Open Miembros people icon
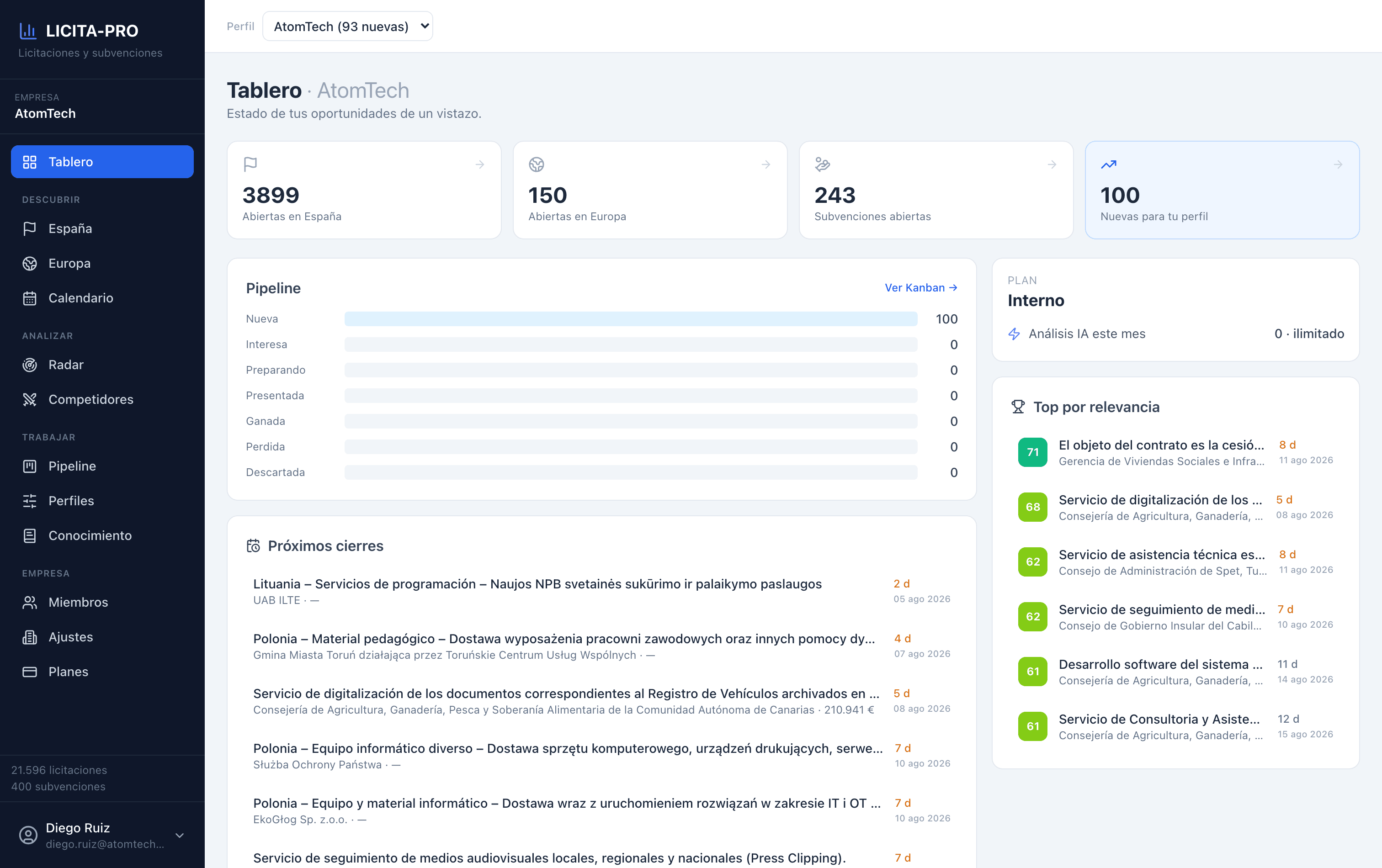This screenshot has height=868, width=1382. [x=29, y=603]
